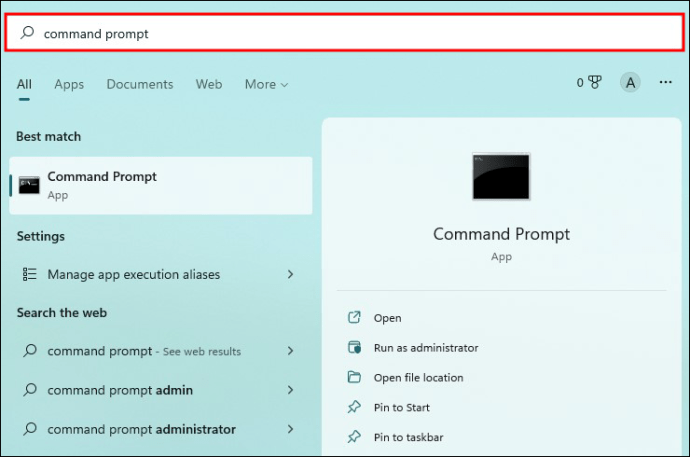Expand Manage app execution aliases chevron
Image resolution: width=690 pixels, height=457 pixels.
tap(290, 274)
